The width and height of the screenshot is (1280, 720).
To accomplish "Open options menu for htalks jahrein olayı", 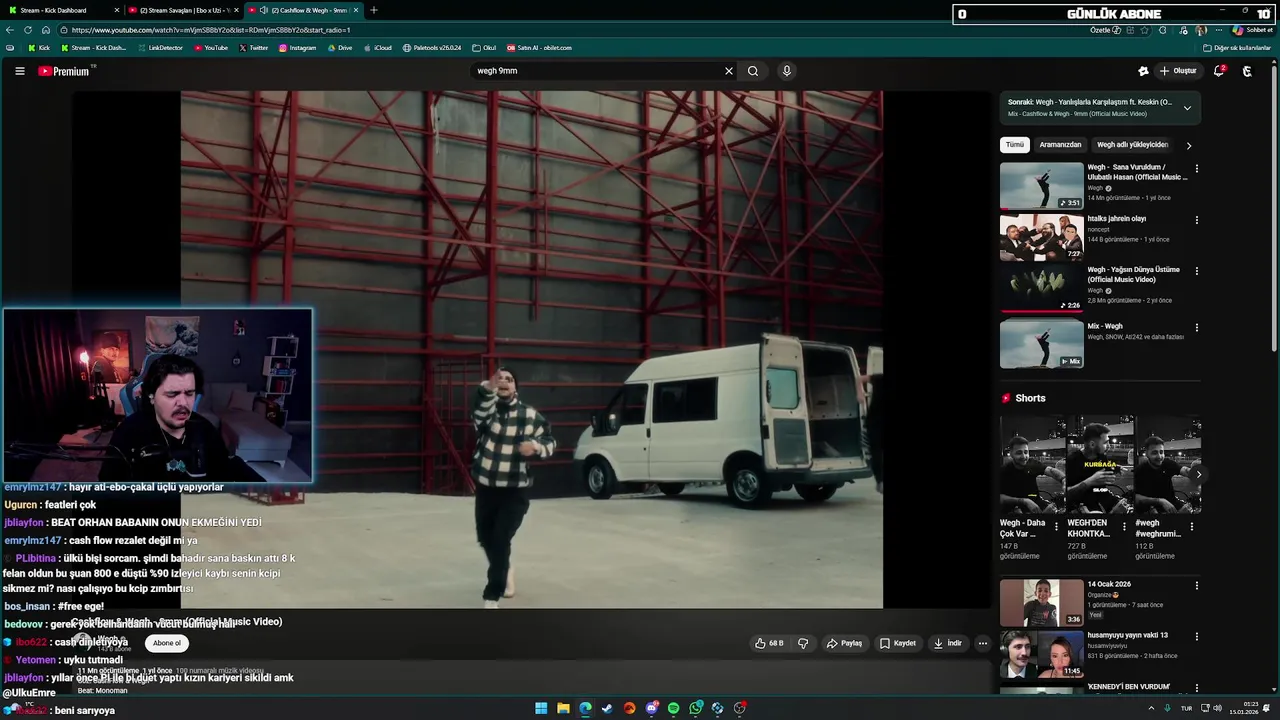I will tap(1196, 220).
